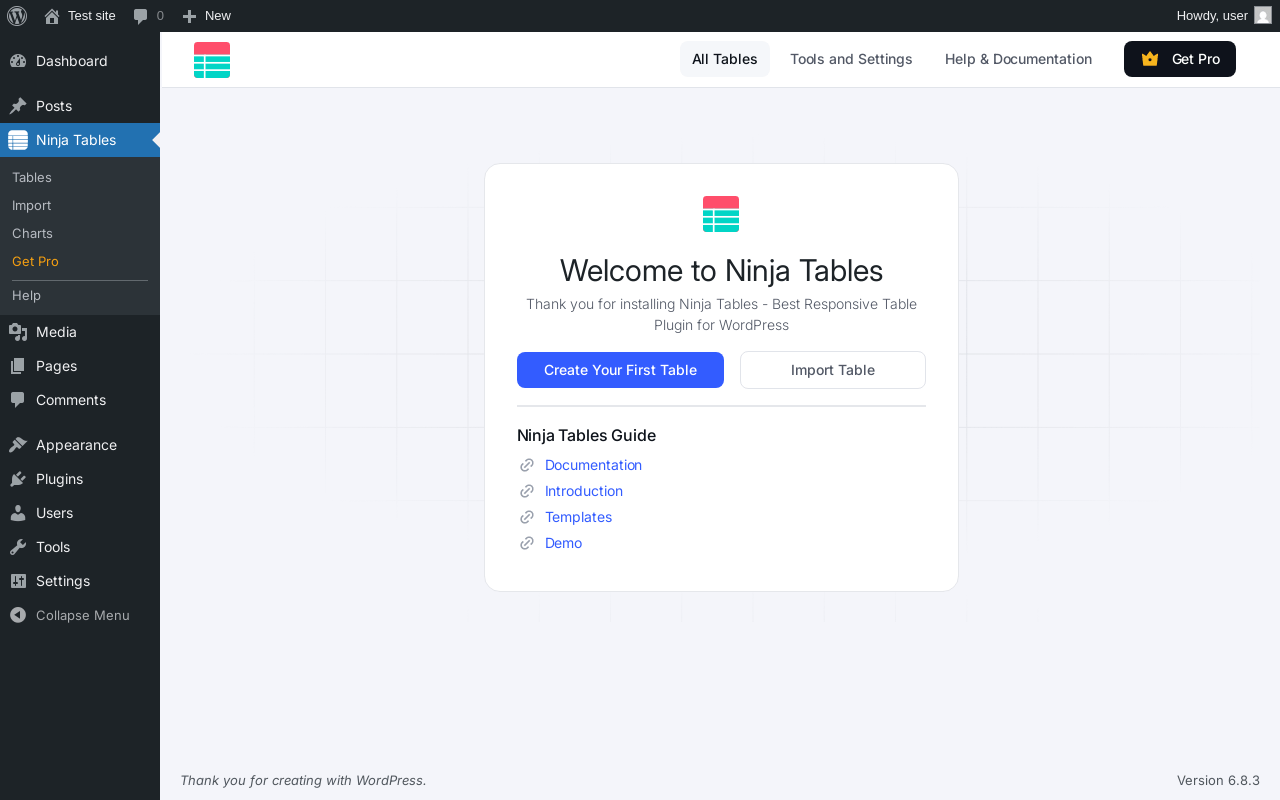Open the Help & Documentation tab
This screenshot has width=1280, height=800.
pyautogui.click(x=1018, y=59)
